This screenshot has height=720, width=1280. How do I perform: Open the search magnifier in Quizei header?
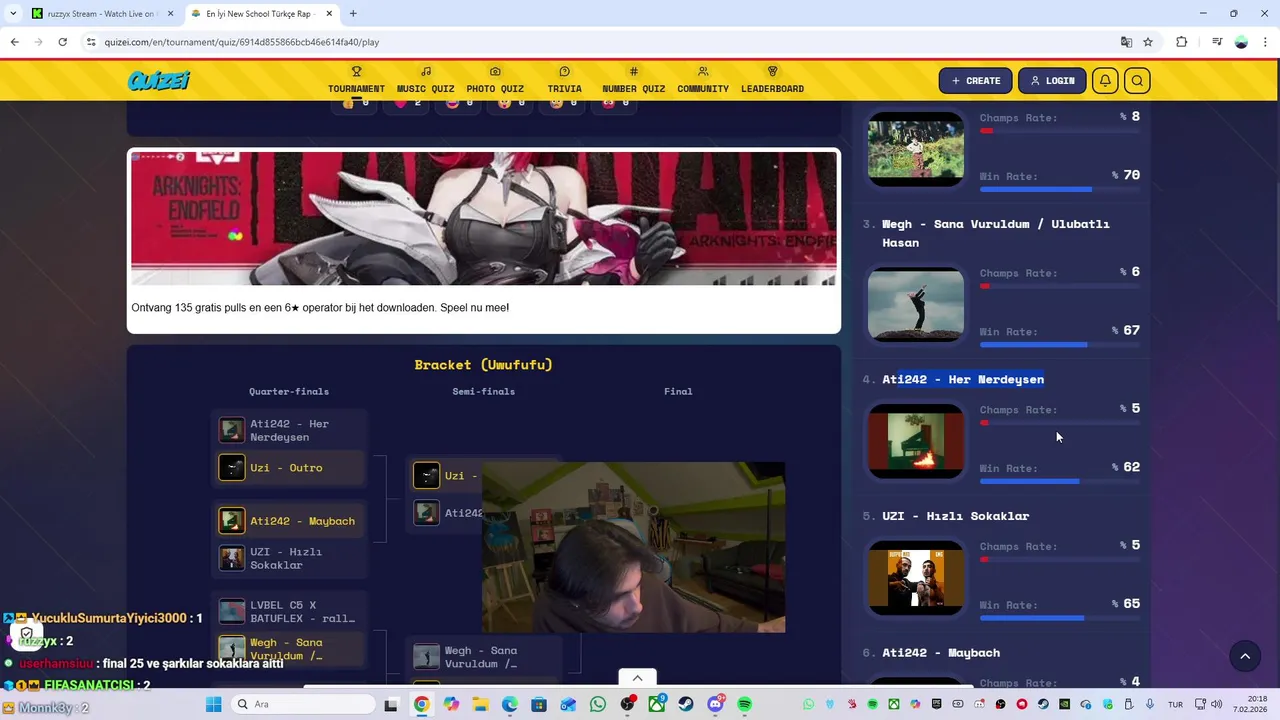(1137, 81)
